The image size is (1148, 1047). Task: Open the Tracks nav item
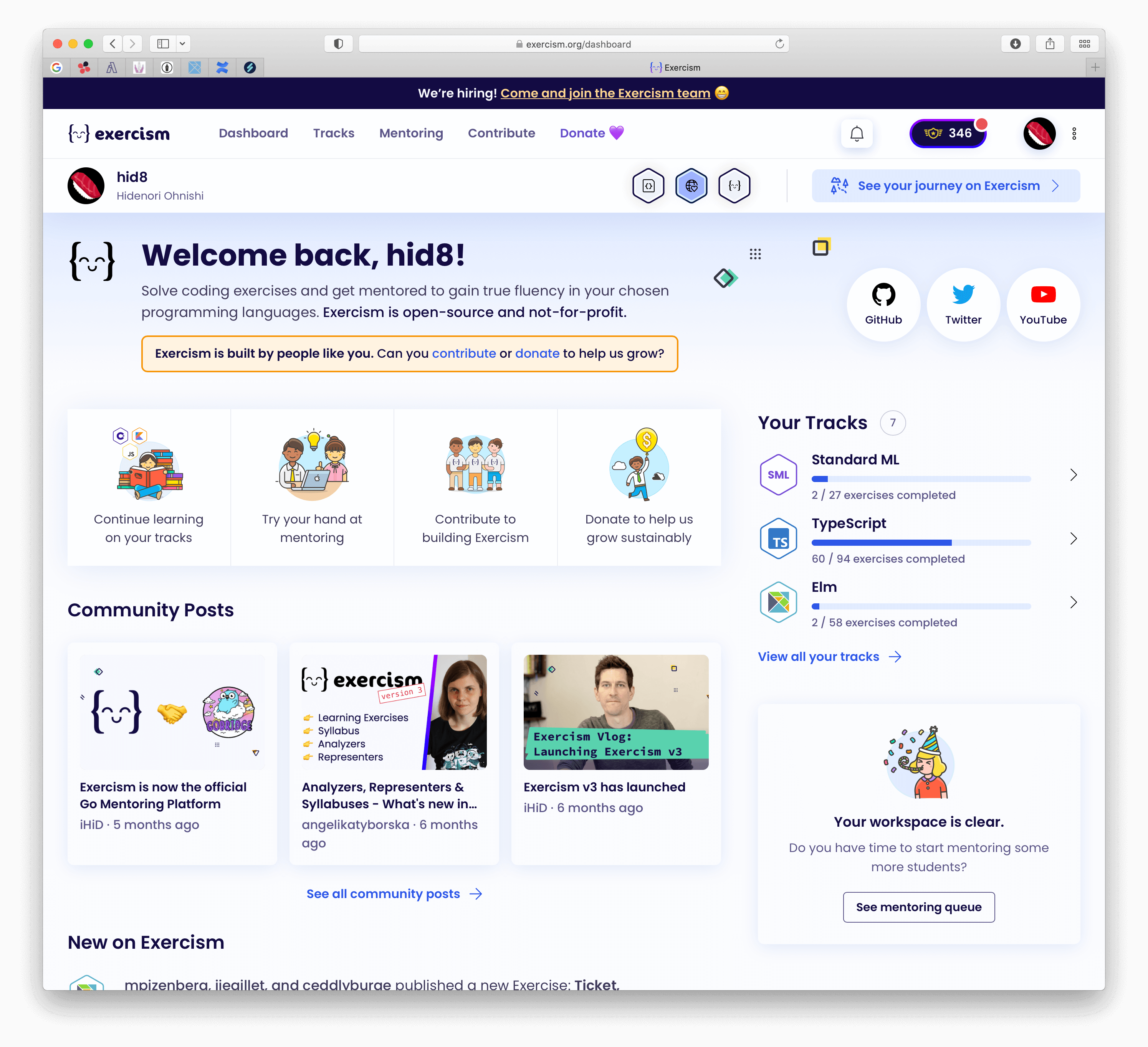click(334, 133)
